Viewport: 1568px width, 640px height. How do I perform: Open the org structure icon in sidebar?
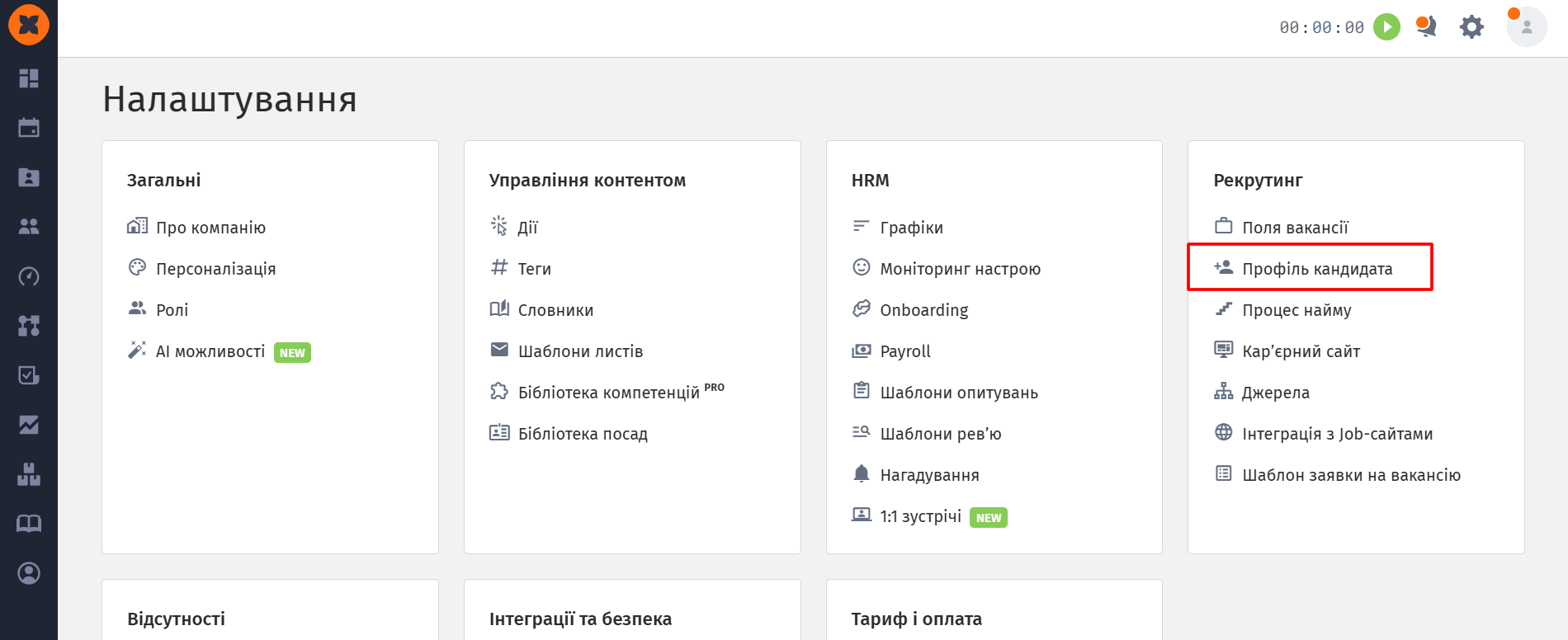[x=29, y=326]
